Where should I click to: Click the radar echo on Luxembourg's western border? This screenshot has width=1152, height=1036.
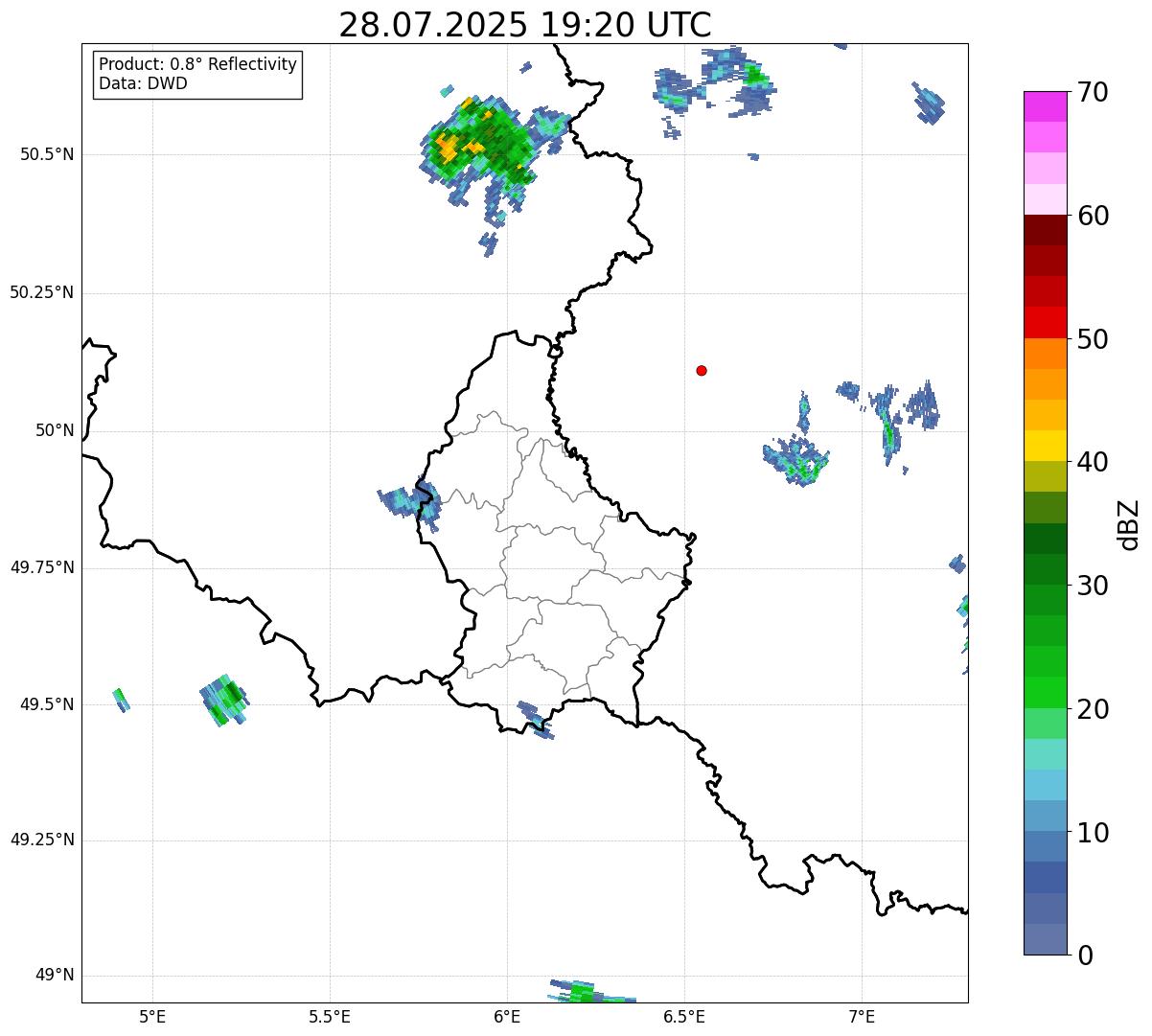click(410, 502)
